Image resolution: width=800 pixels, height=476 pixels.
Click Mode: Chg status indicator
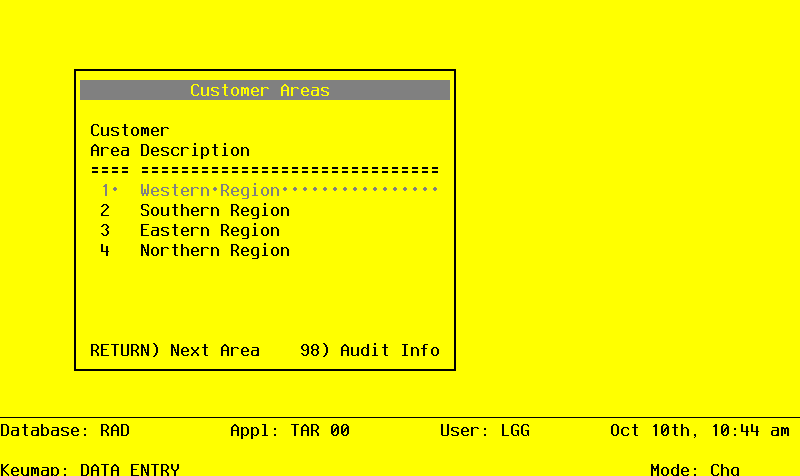pos(695,469)
